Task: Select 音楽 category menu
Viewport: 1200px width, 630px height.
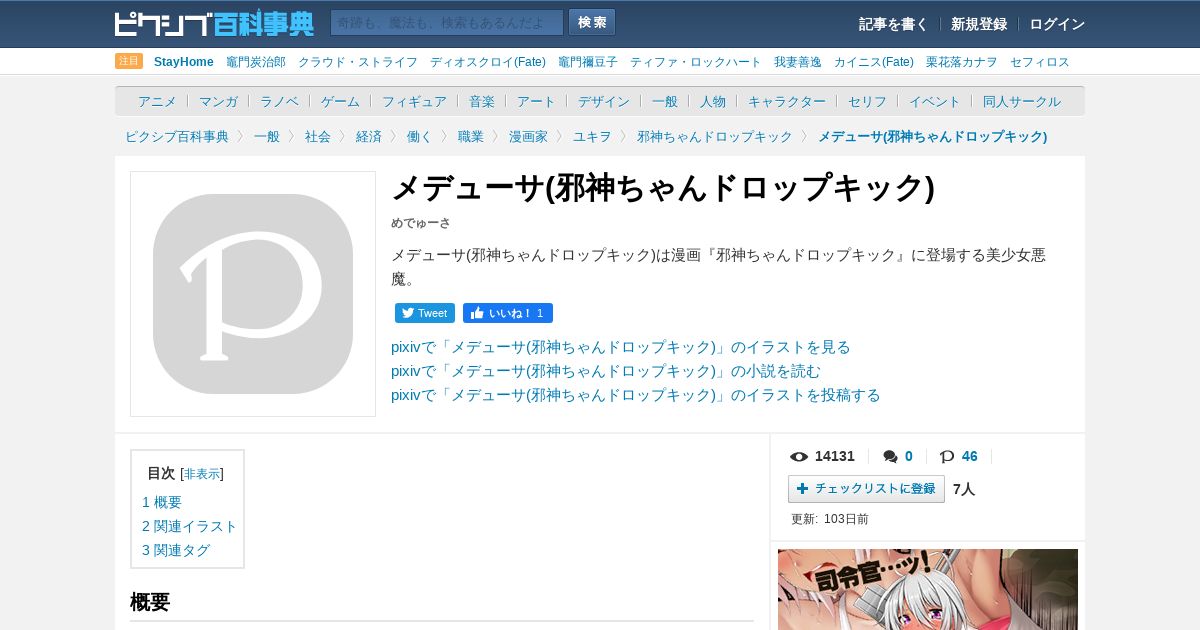Action: click(482, 101)
